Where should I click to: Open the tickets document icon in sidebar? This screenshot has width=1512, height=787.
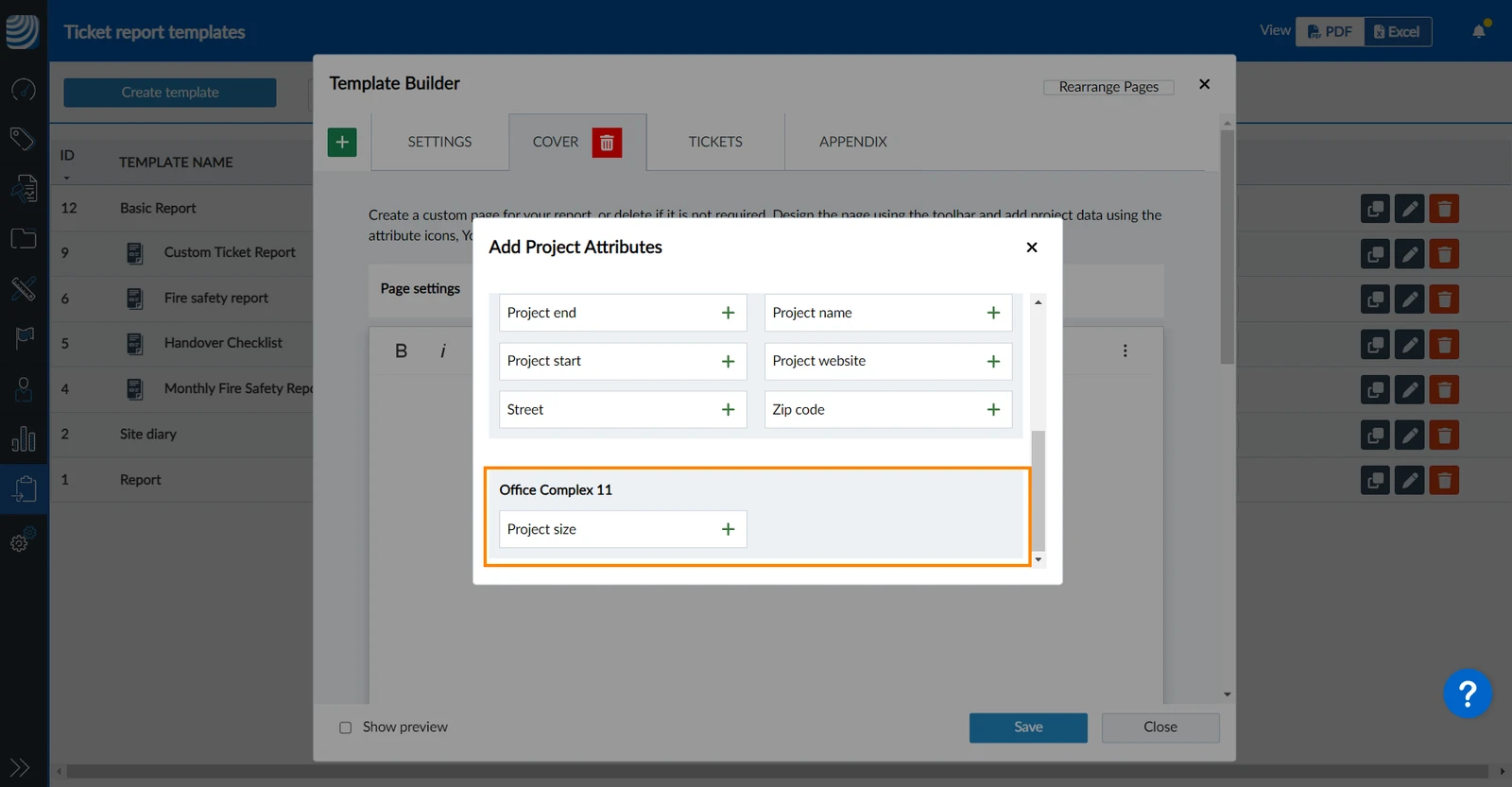click(23, 189)
